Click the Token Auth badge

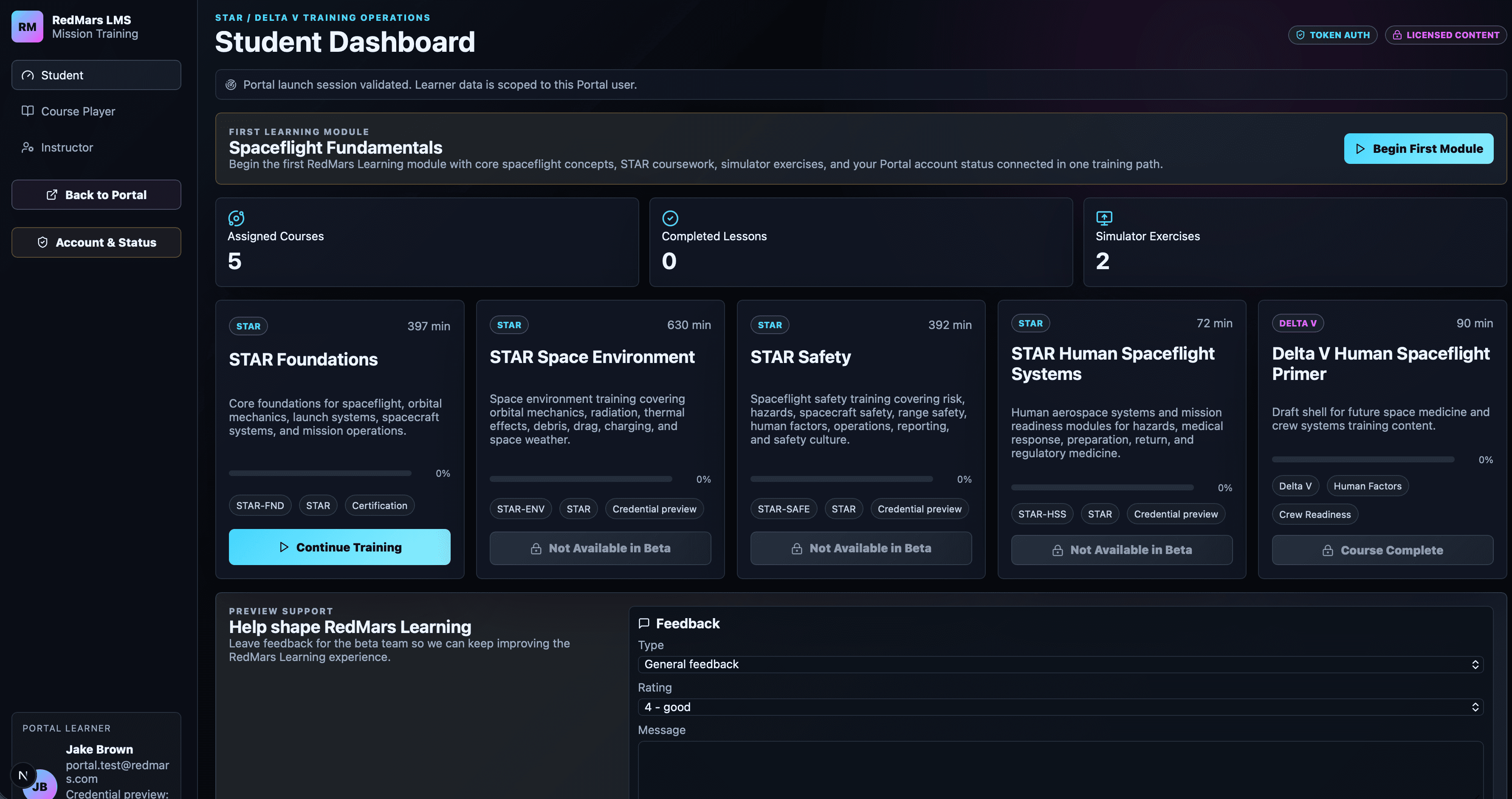(1332, 35)
